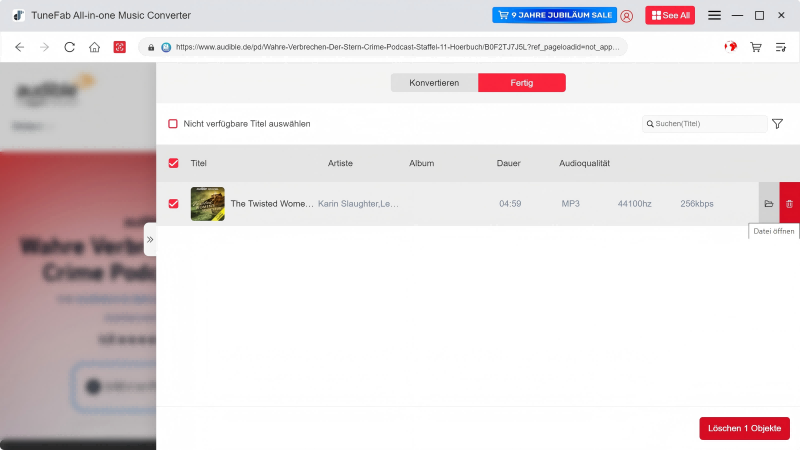Maximize the TuneFab window
The width and height of the screenshot is (800, 450).
click(x=759, y=15)
